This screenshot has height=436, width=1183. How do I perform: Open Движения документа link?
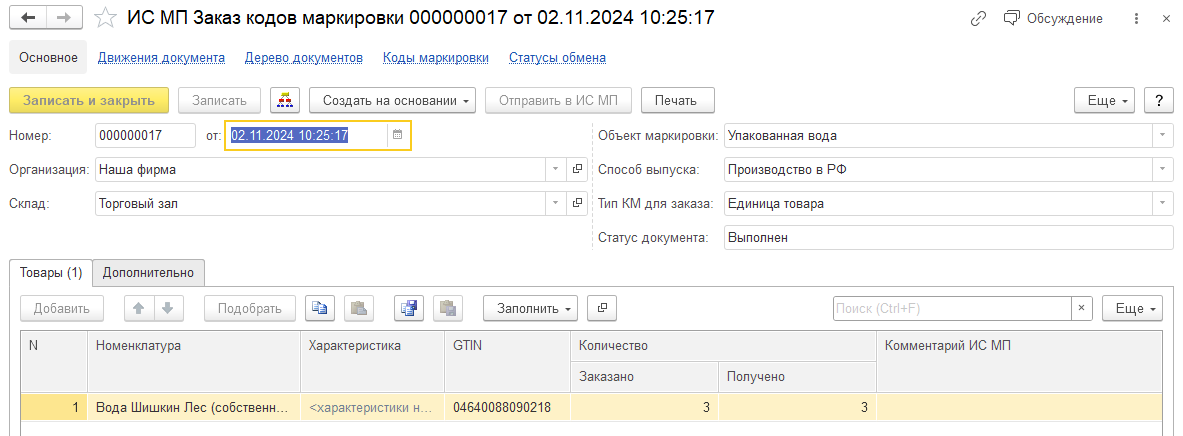point(161,58)
